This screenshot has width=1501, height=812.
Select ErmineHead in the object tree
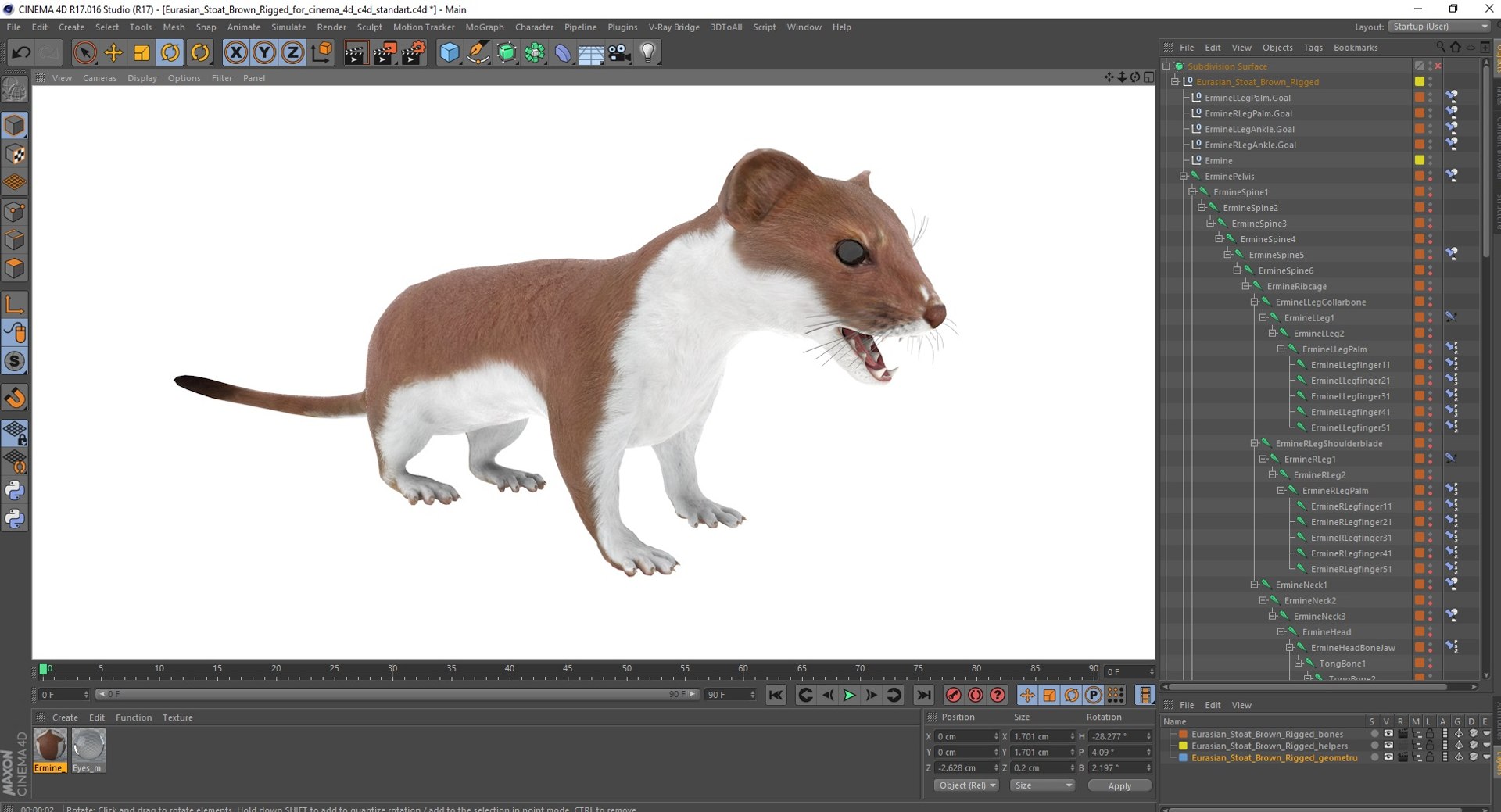click(x=1326, y=632)
